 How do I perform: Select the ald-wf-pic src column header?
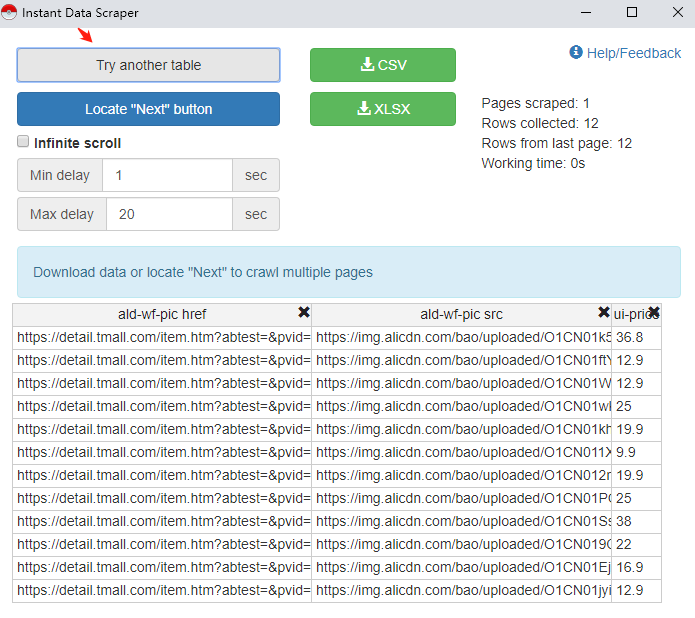pyautogui.click(x=460, y=314)
